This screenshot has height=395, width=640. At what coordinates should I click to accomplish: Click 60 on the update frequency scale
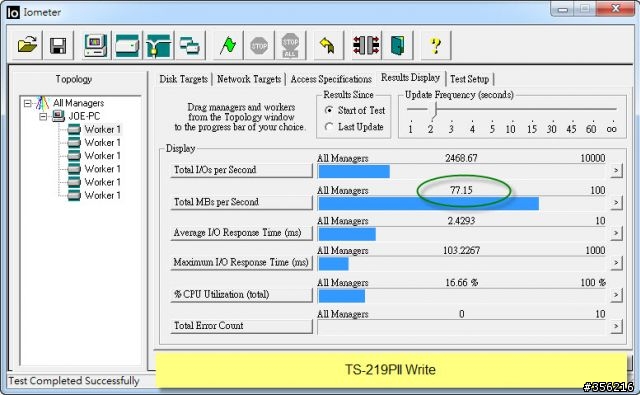point(591,129)
